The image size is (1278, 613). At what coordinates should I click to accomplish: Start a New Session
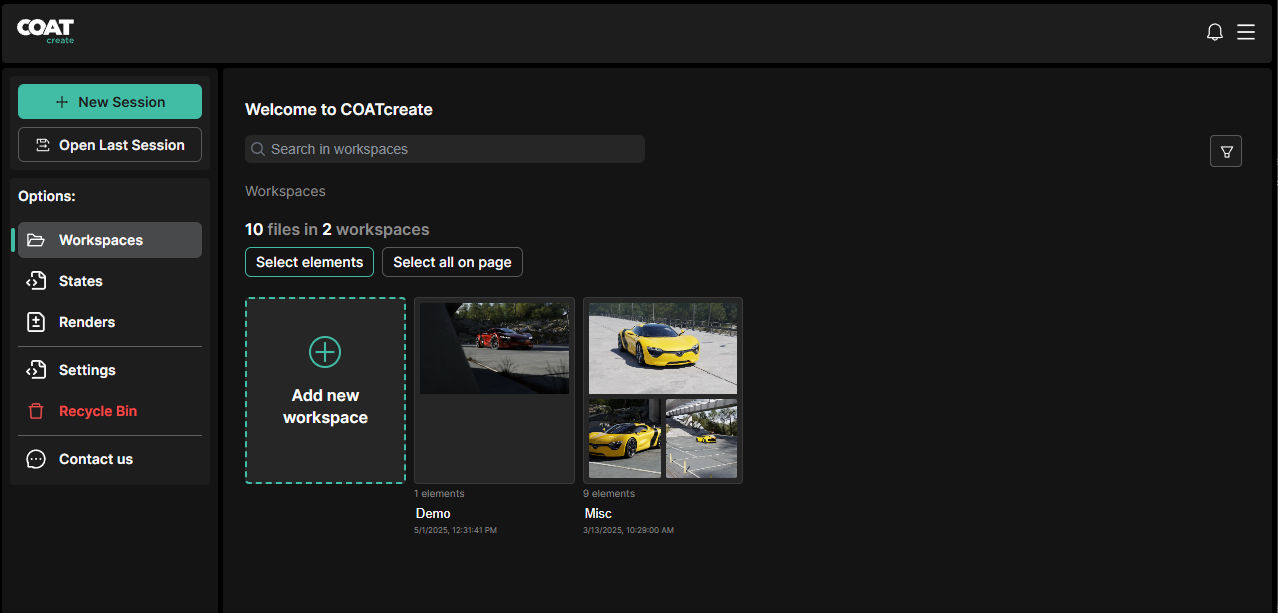click(x=110, y=102)
